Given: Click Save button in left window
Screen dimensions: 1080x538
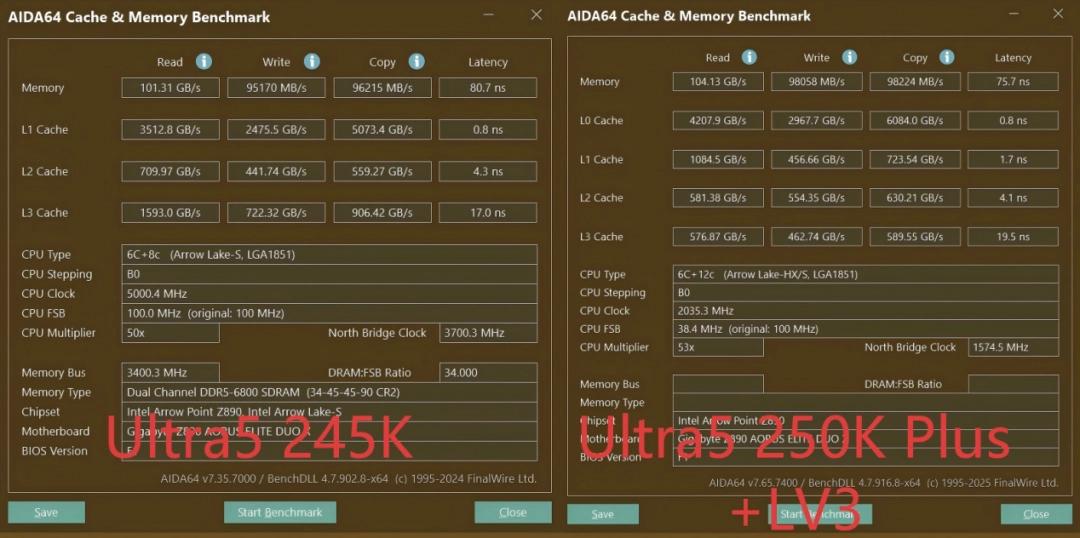Looking at the screenshot, I should coord(46,513).
